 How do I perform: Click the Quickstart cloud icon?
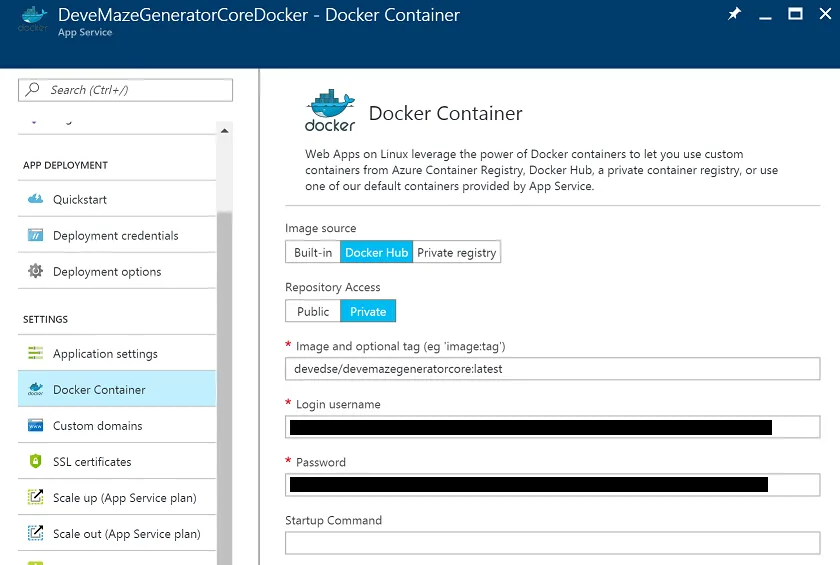[36, 199]
